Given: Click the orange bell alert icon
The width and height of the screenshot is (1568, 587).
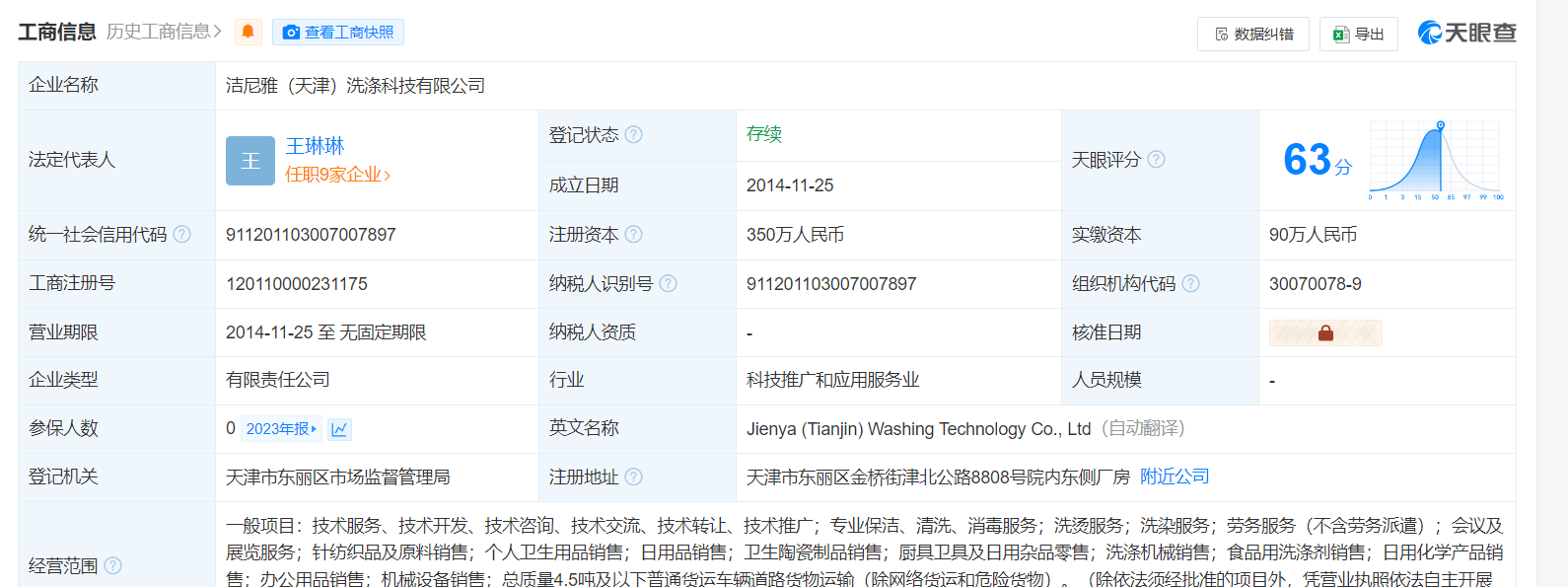Looking at the screenshot, I should coord(248,33).
